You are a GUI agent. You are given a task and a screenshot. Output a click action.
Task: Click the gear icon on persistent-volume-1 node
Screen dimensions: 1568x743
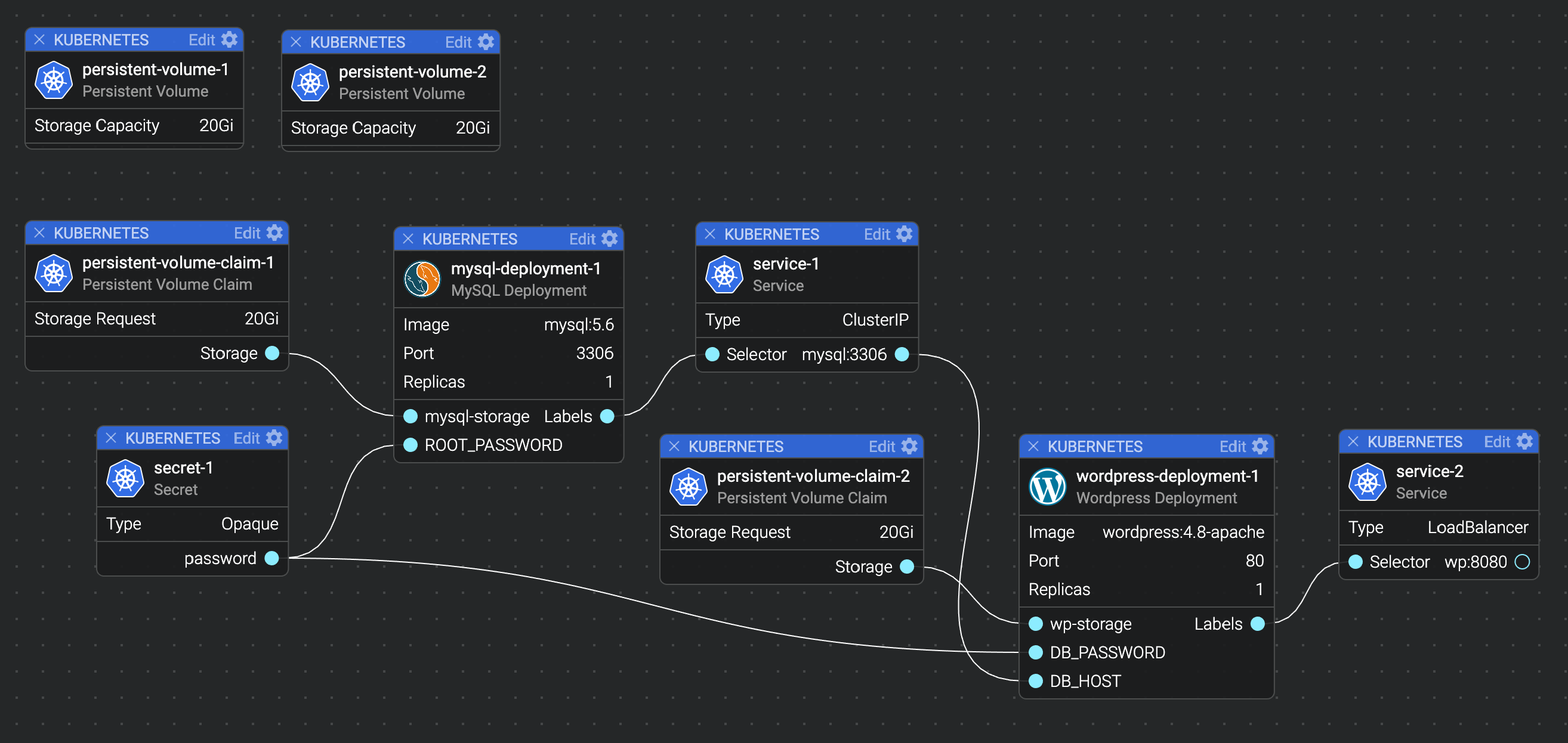click(x=230, y=40)
